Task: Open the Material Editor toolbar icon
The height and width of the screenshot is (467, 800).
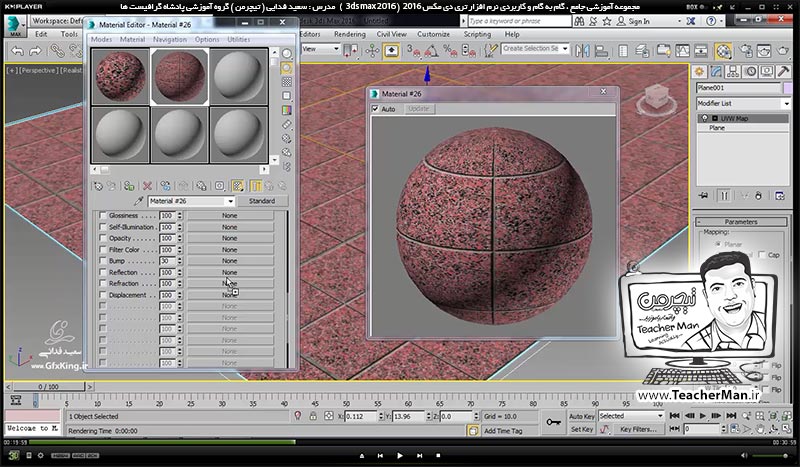Action: [723, 51]
